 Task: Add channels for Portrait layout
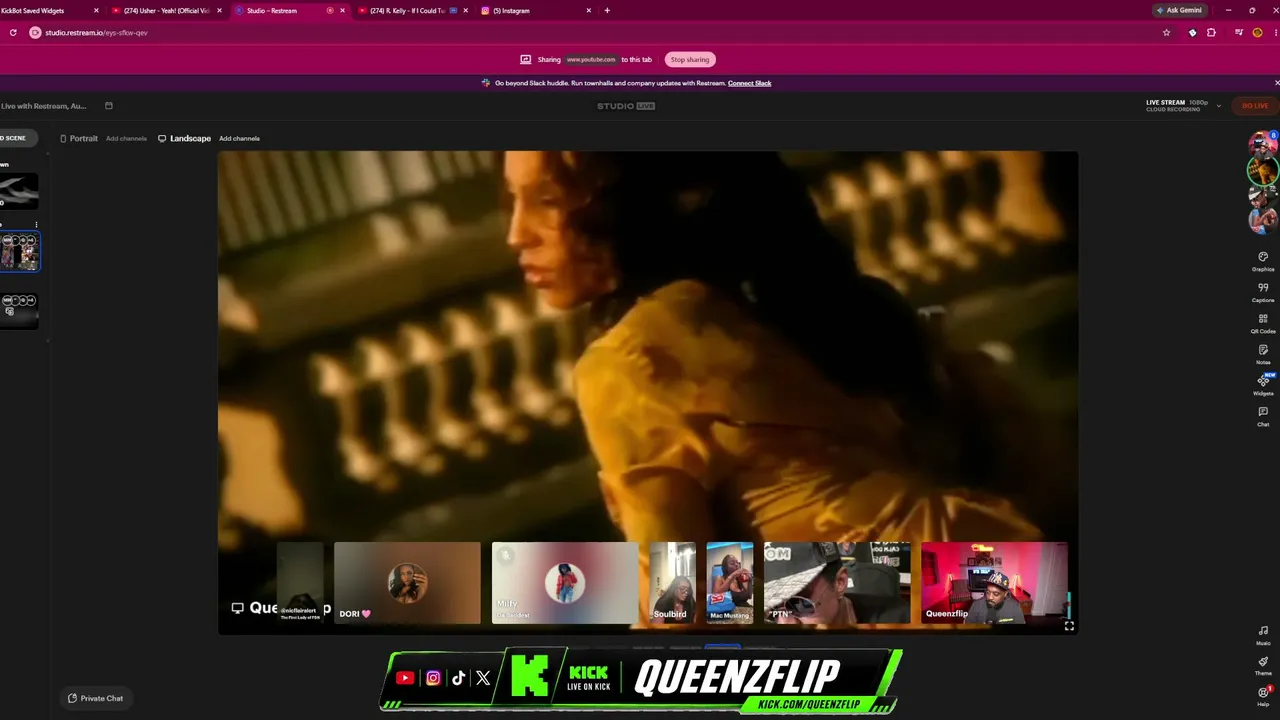click(x=126, y=138)
